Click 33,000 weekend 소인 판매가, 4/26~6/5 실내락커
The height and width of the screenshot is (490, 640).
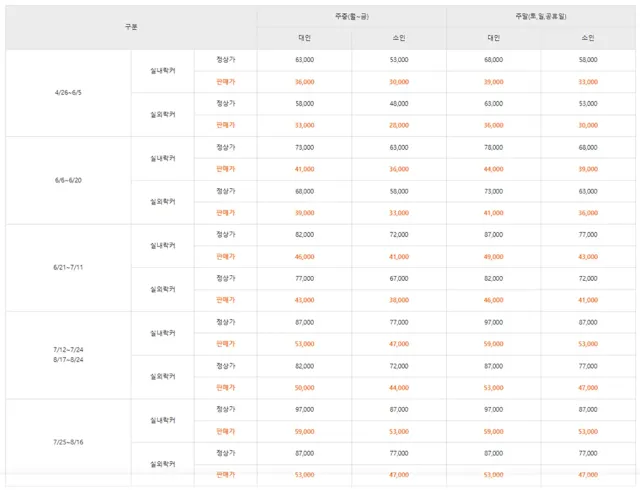pyautogui.click(x=588, y=82)
